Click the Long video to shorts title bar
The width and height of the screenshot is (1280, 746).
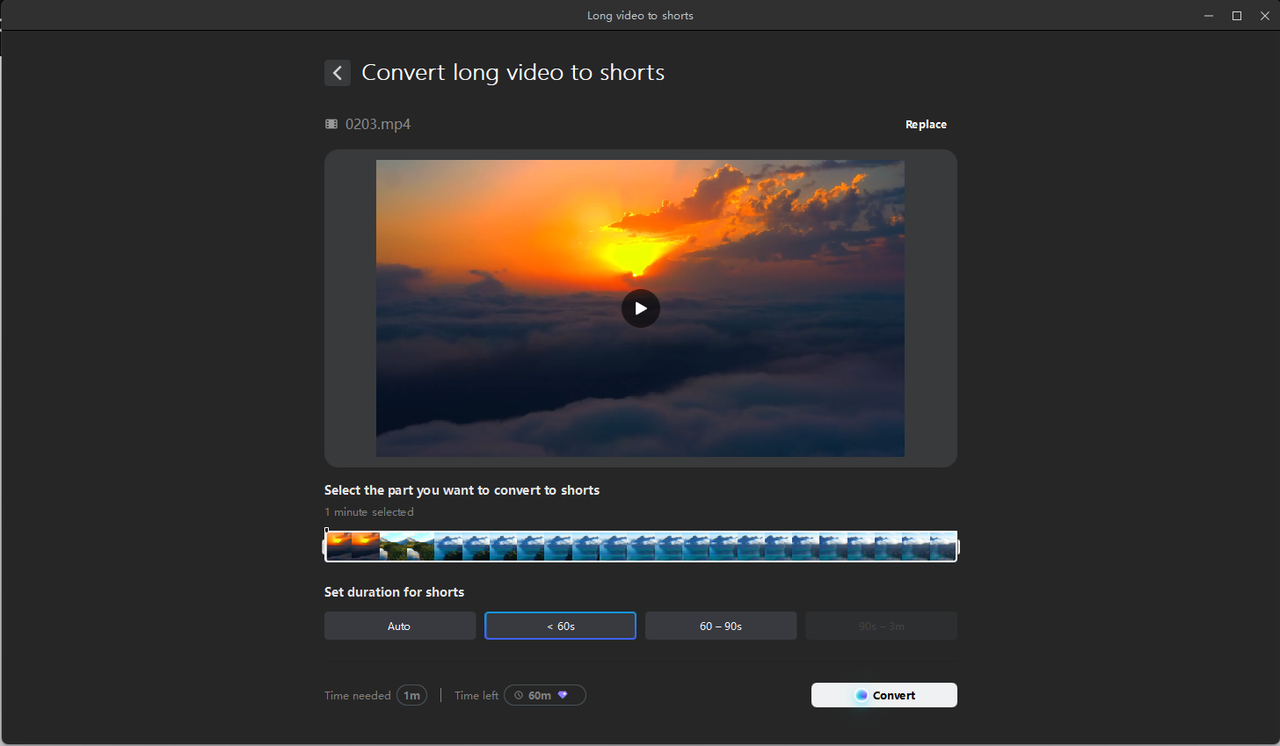click(640, 15)
